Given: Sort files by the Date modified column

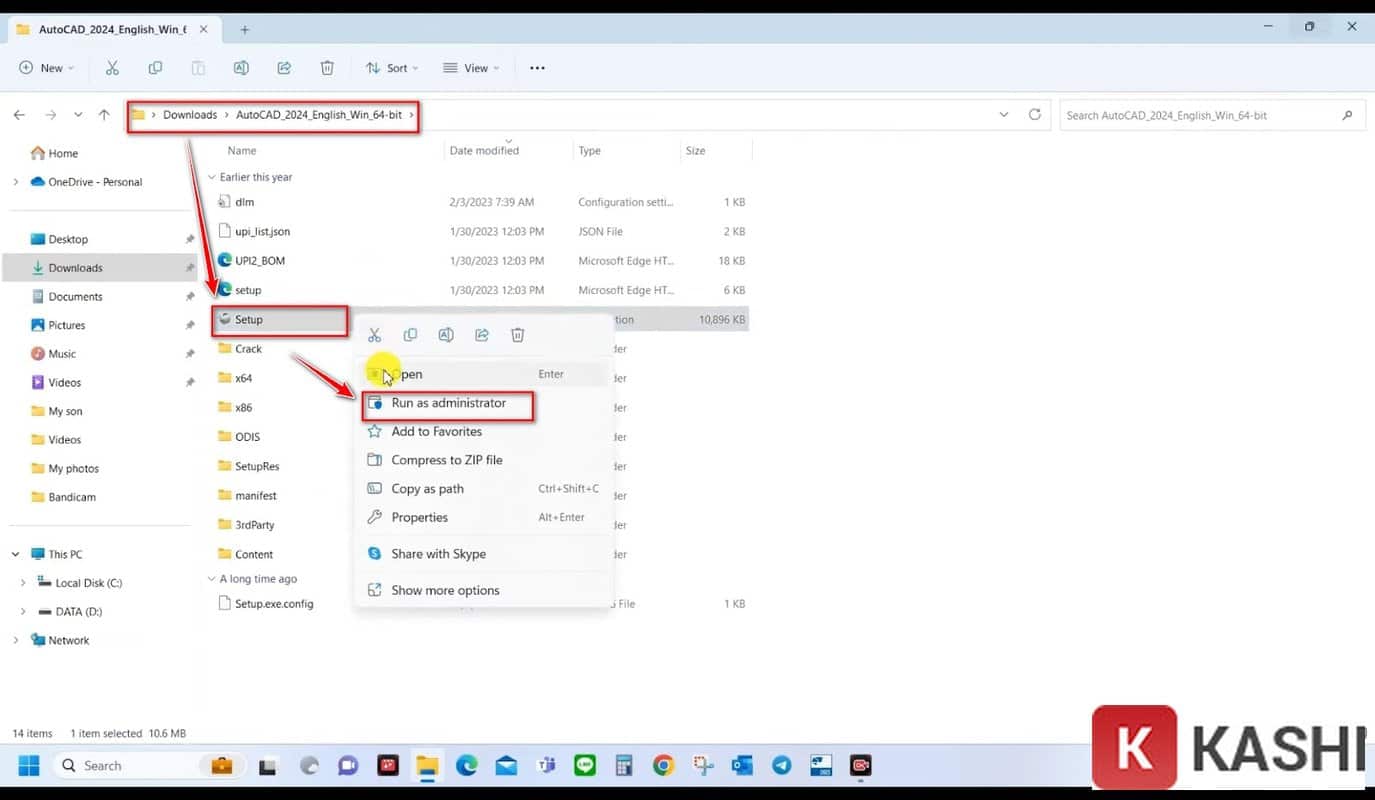Looking at the screenshot, I should click(484, 151).
